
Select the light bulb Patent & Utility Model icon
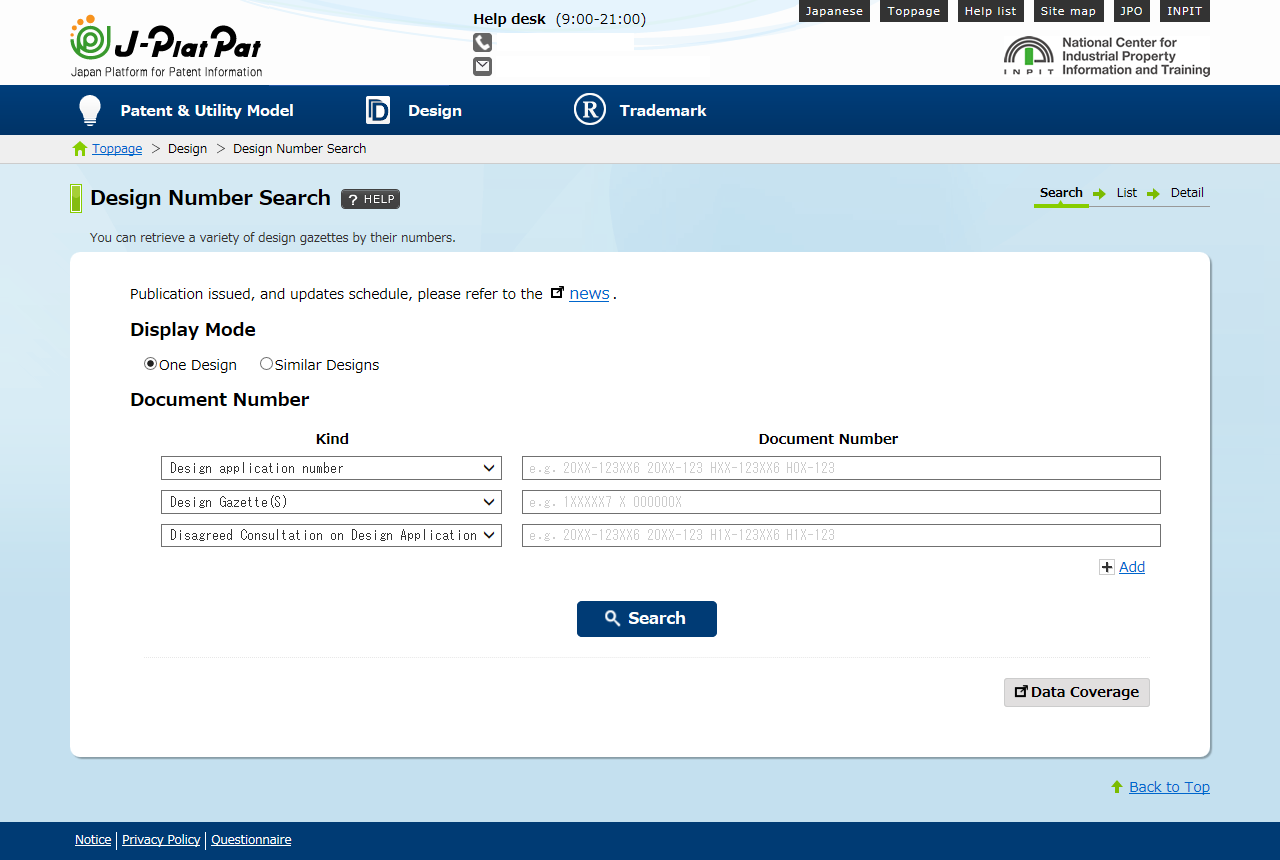pos(89,110)
